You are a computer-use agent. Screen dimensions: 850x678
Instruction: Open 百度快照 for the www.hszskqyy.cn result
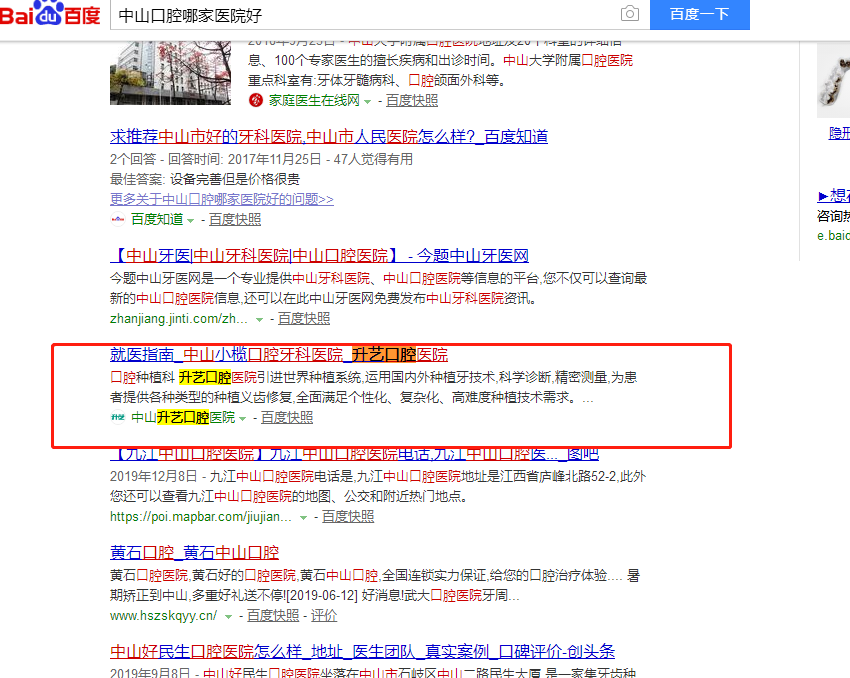tap(273, 616)
